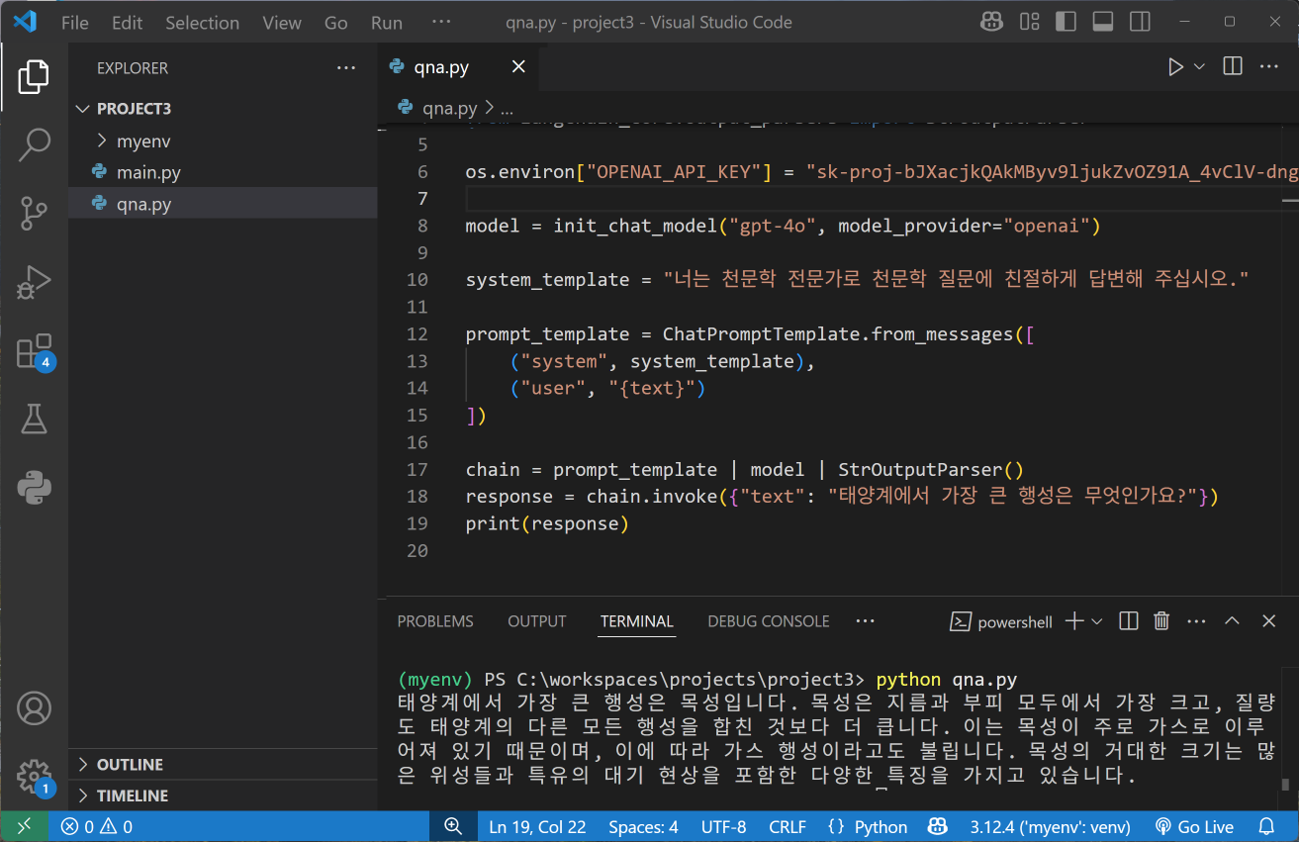Viewport: 1299px width, 842px height.
Task: Open the Selection menu
Action: tap(202, 22)
